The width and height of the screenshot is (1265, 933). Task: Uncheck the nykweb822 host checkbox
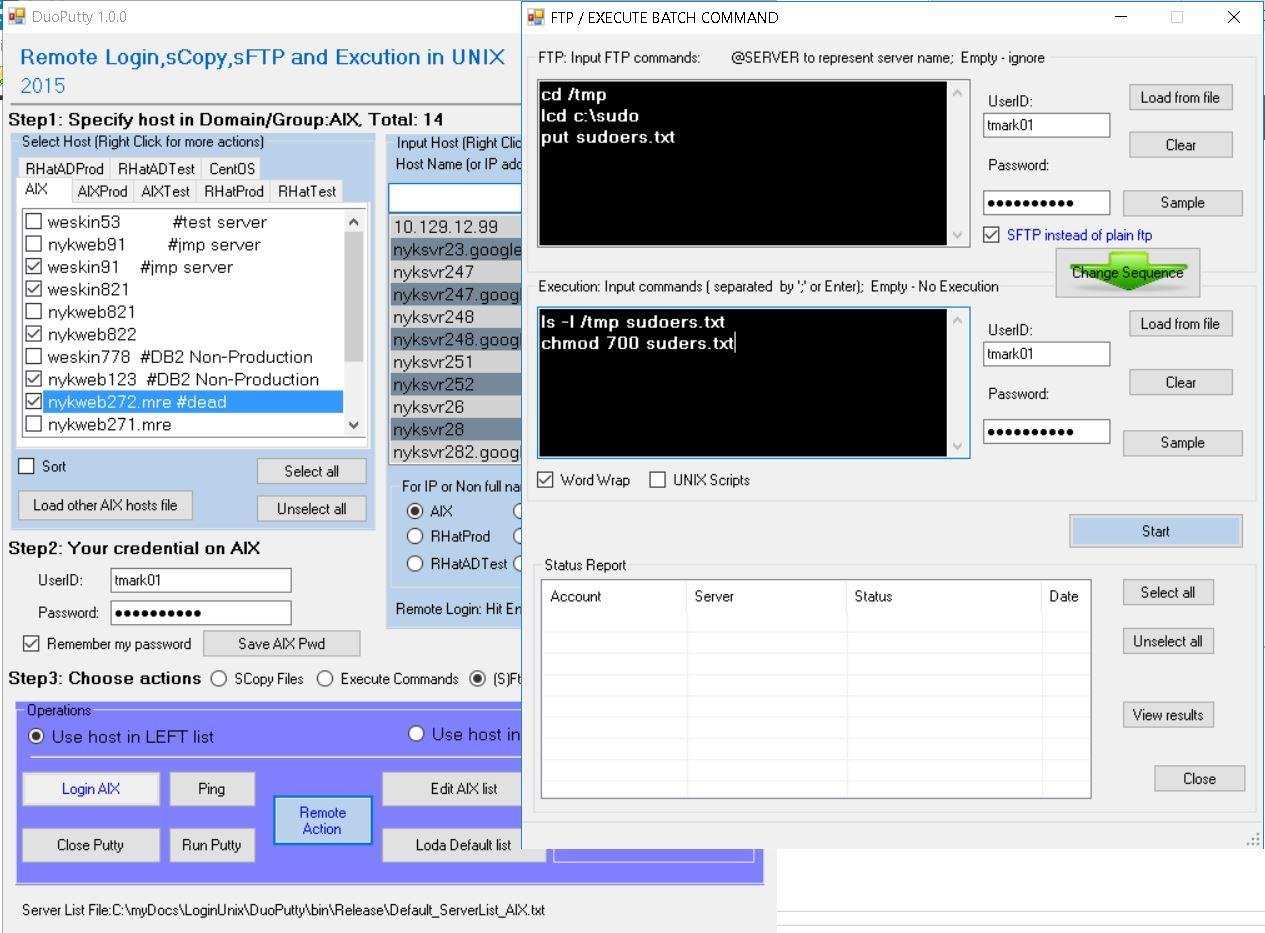coord(33,334)
